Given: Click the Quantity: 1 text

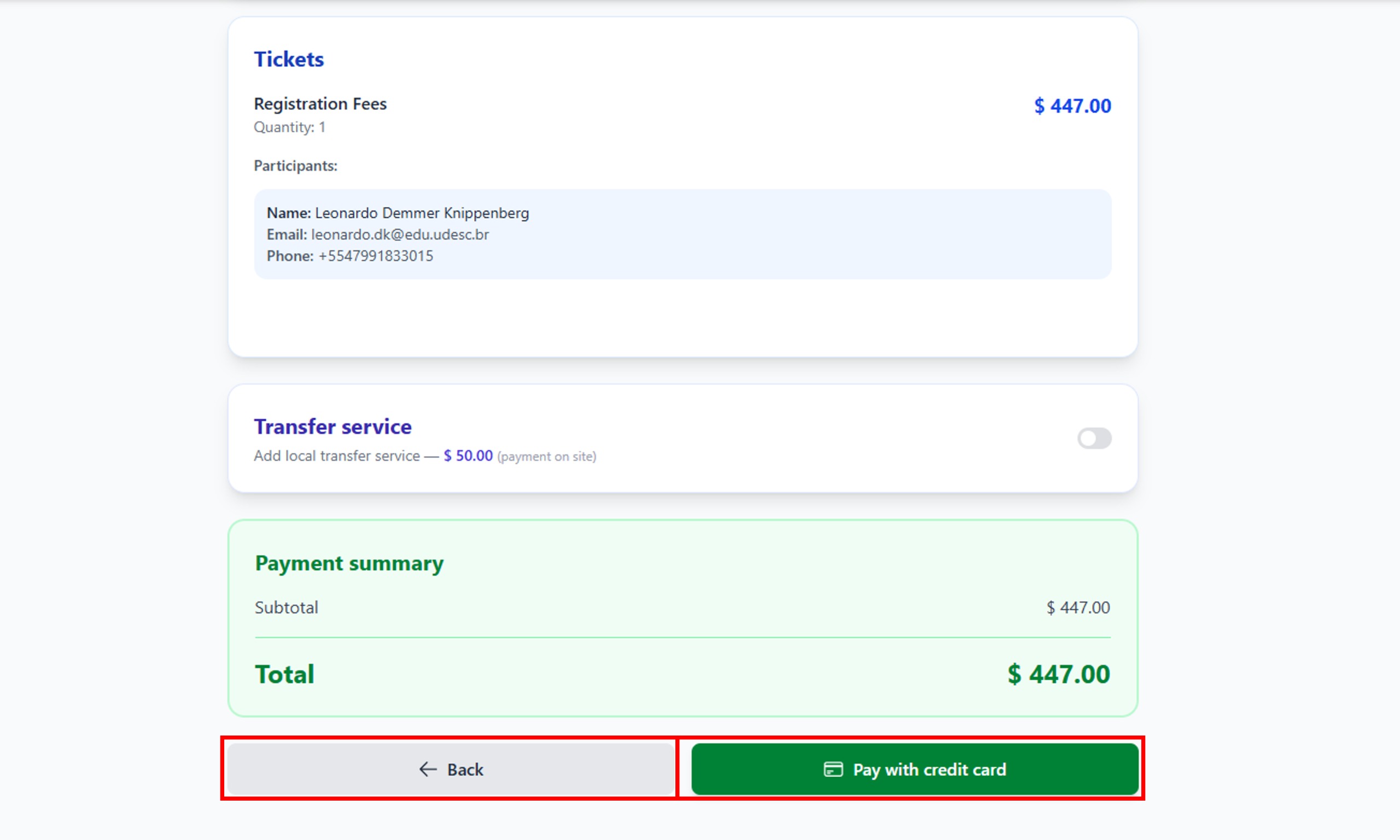Looking at the screenshot, I should tap(289, 127).
